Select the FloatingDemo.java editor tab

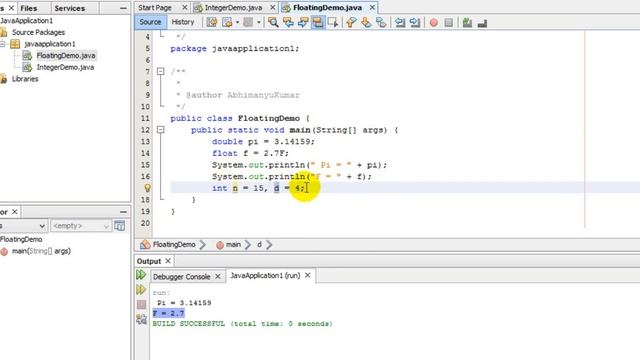pyautogui.click(x=327, y=8)
